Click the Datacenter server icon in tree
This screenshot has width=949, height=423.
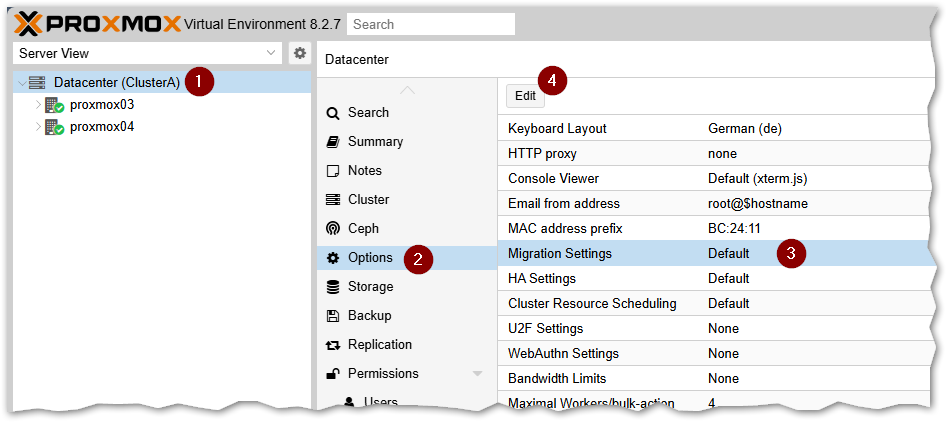click(37, 83)
